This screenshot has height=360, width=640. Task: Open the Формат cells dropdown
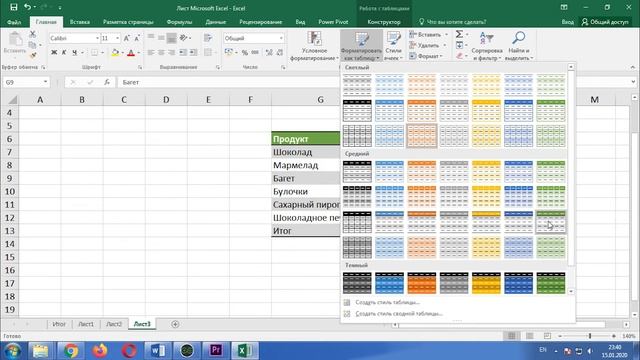click(x=426, y=56)
